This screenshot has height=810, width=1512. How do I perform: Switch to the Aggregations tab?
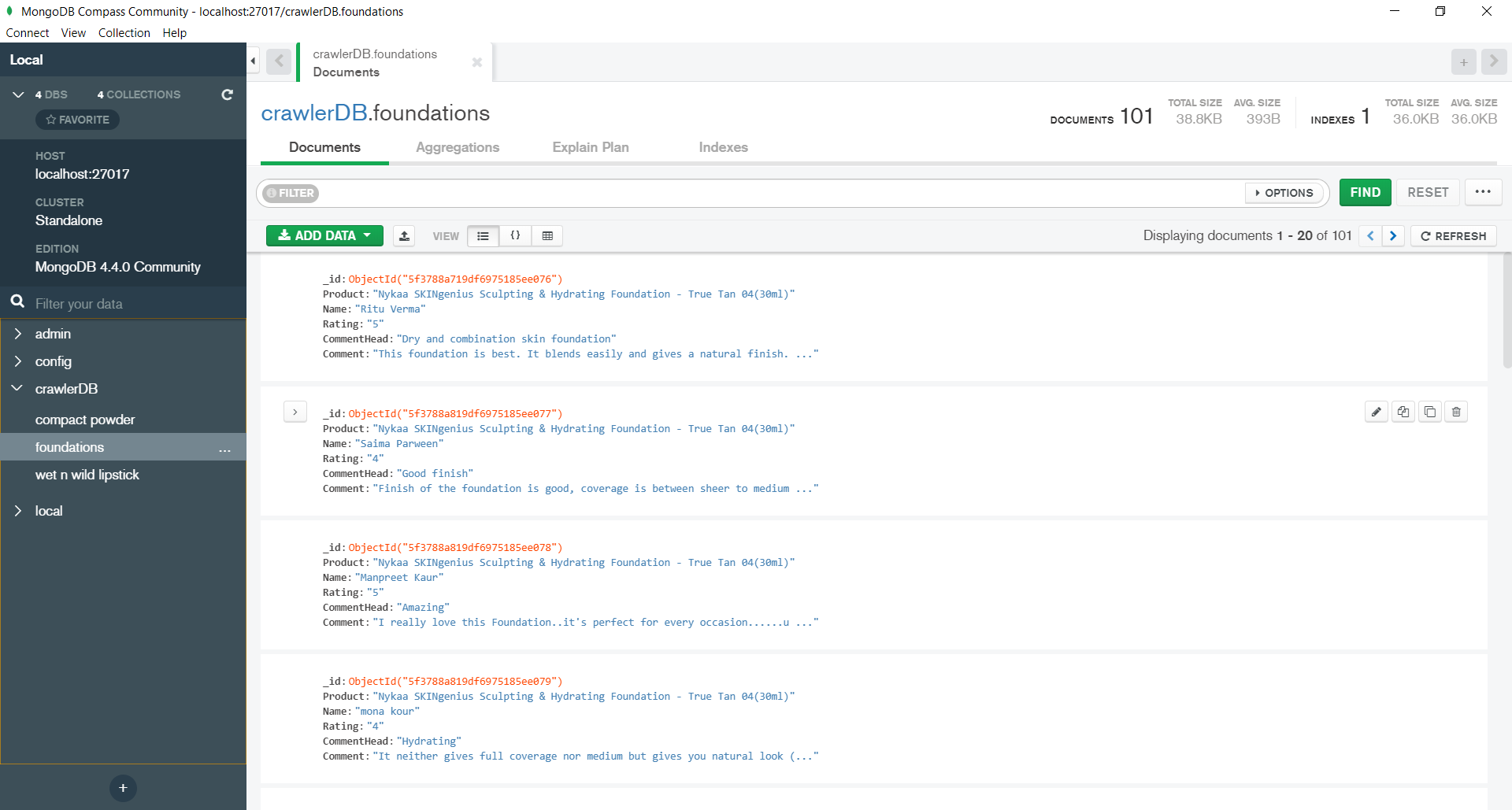click(458, 147)
